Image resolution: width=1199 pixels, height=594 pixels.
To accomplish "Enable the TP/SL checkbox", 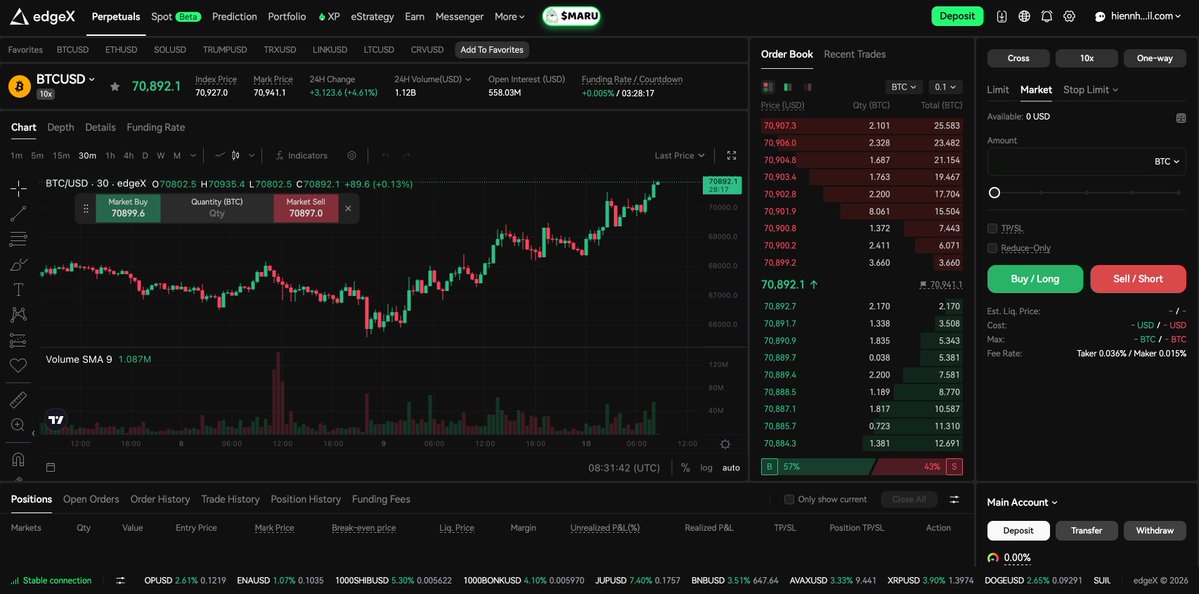I will (992, 229).
